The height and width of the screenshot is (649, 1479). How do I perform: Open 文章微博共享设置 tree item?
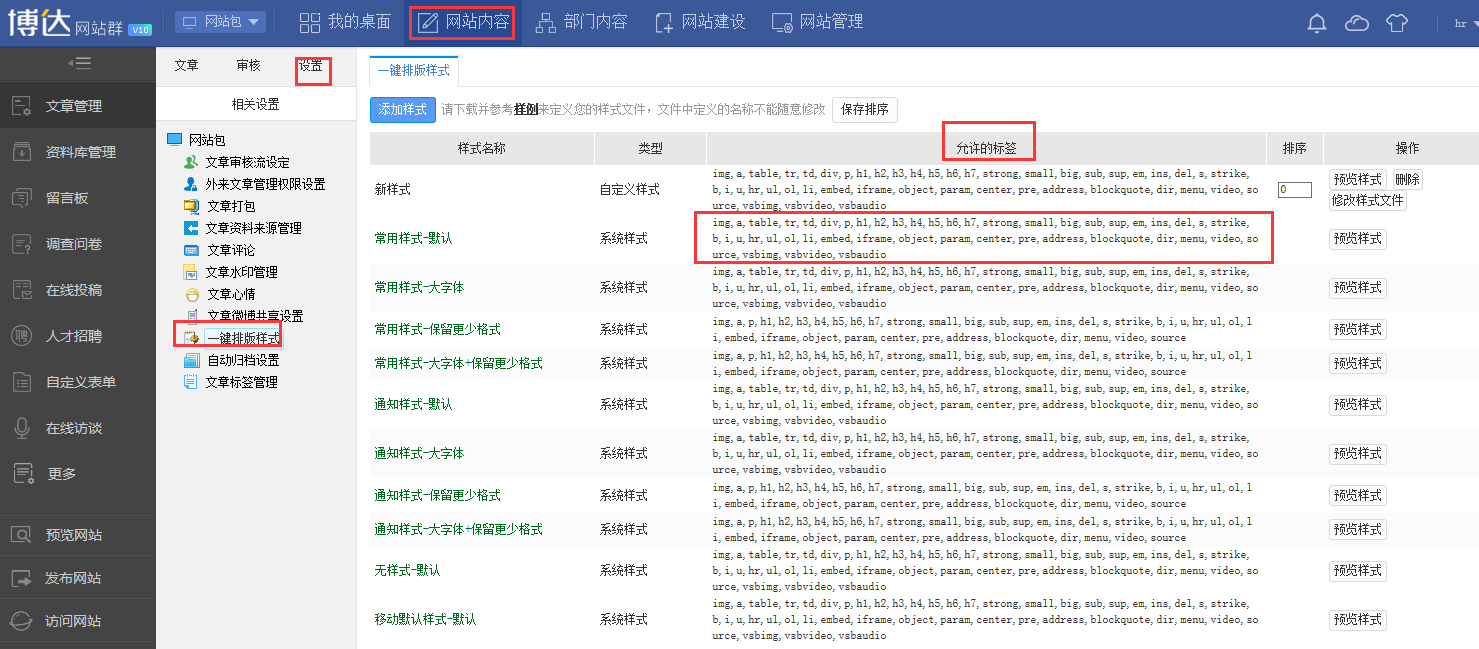[x=255, y=316]
